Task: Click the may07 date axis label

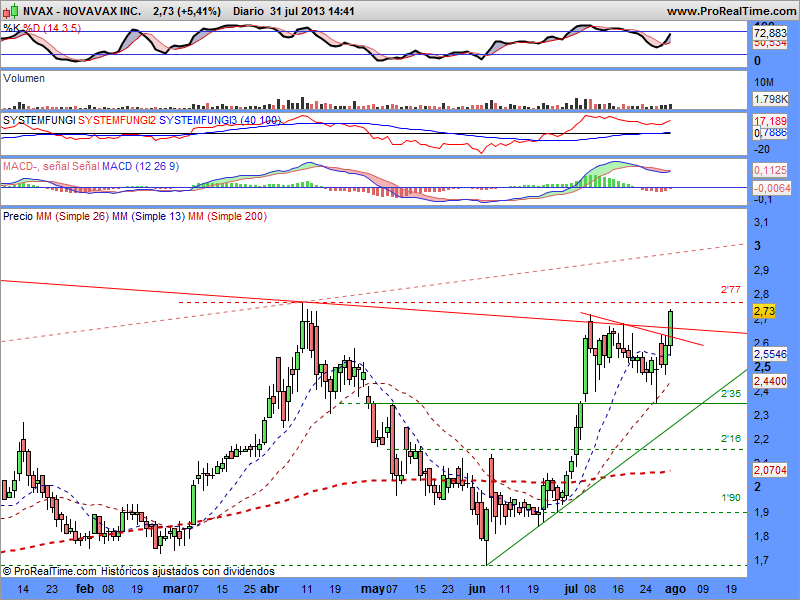Action: coord(379,589)
